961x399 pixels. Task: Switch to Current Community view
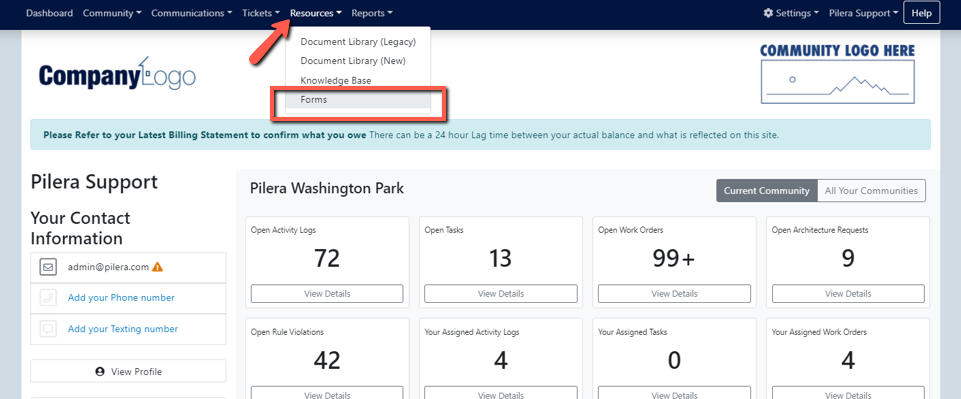(767, 191)
